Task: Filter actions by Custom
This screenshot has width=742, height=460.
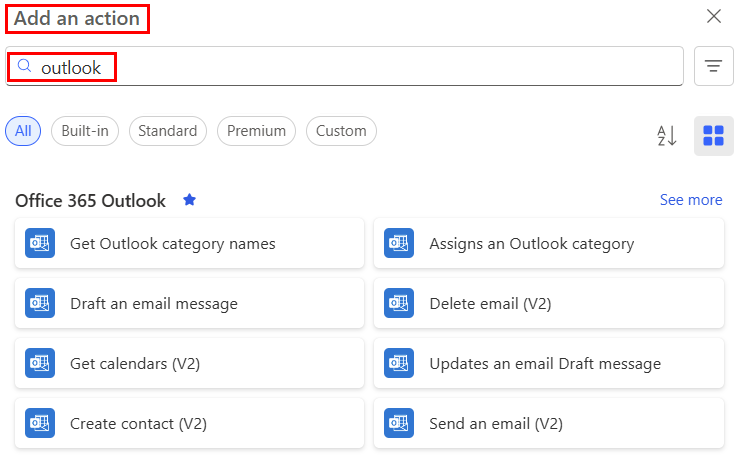Action: point(341,130)
